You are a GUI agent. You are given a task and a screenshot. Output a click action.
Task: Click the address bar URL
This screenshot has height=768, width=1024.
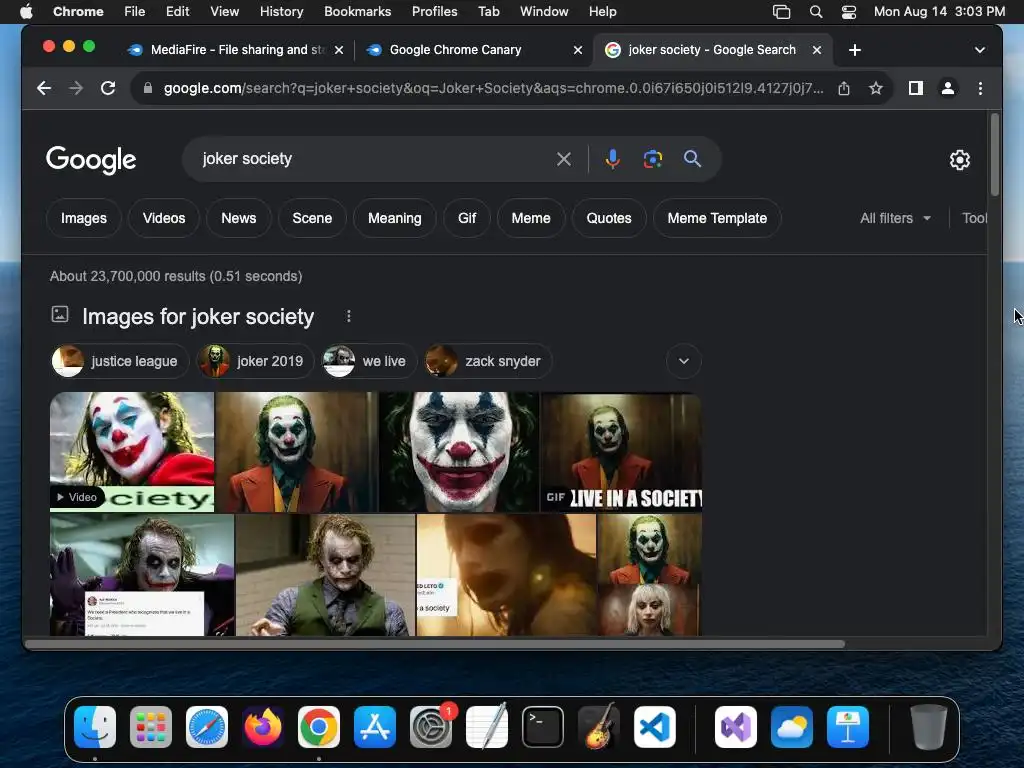coord(493,88)
